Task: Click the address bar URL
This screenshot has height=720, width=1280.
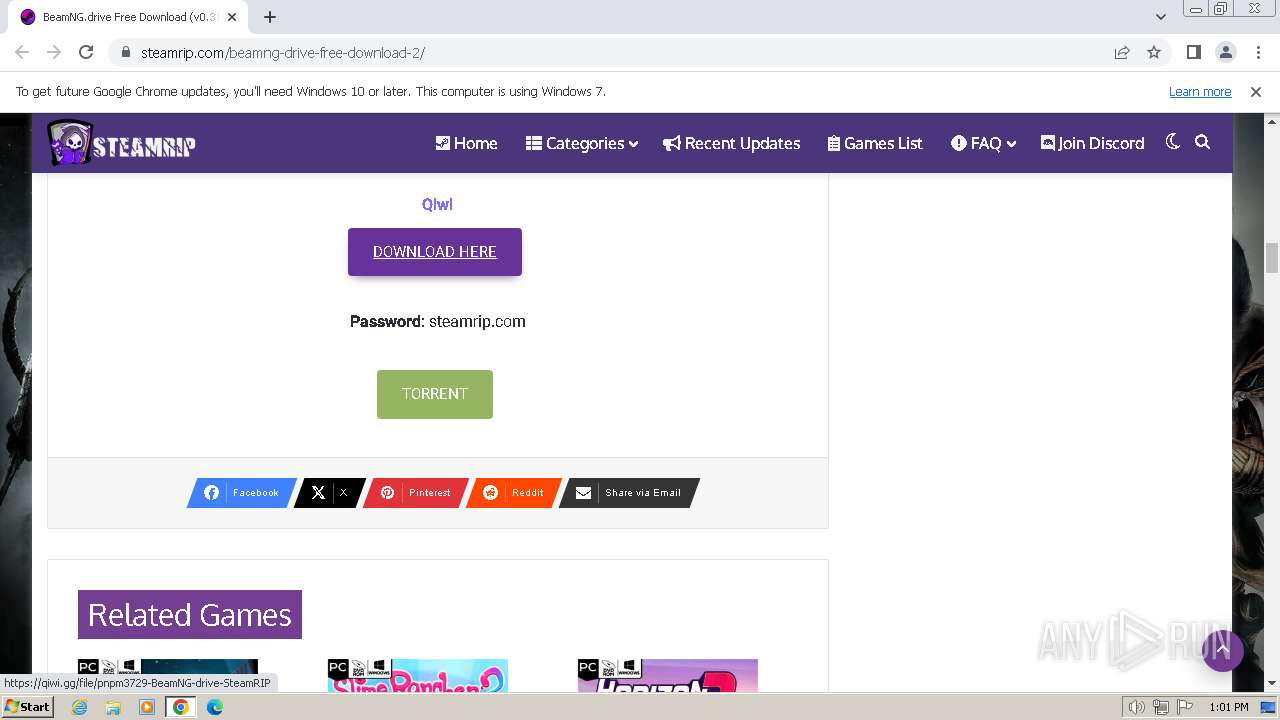Action: pos(283,53)
